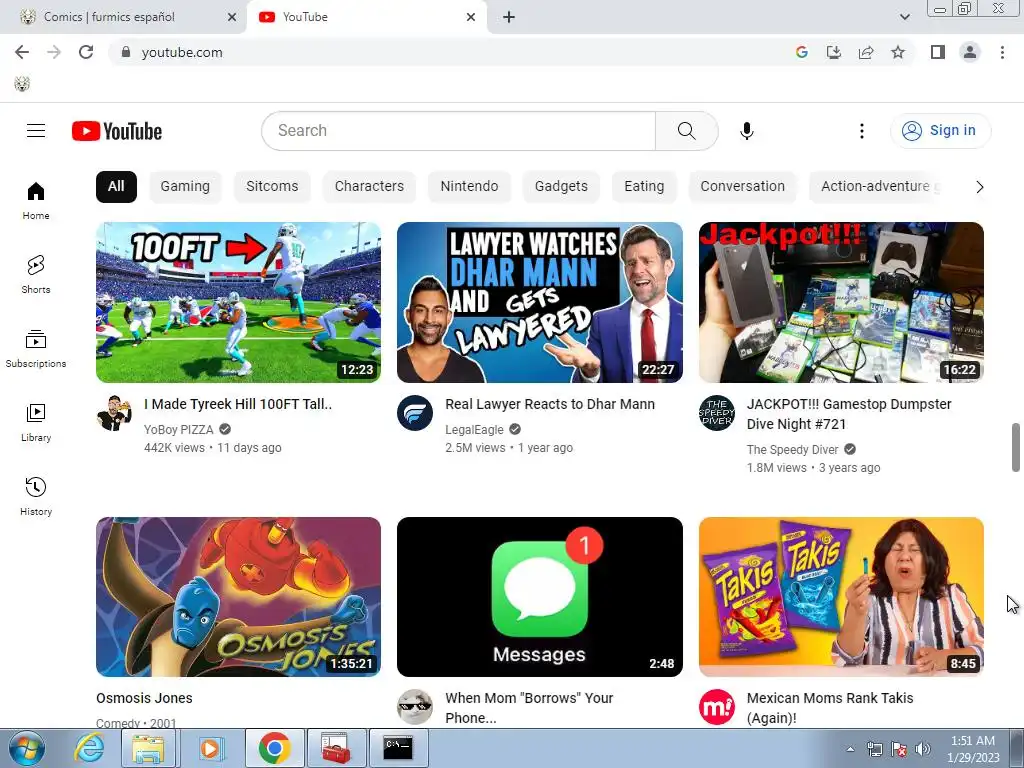Screen dimensions: 1024x768
Task: Open Osmosis Jones title link
Action: (x=144, y=698)
